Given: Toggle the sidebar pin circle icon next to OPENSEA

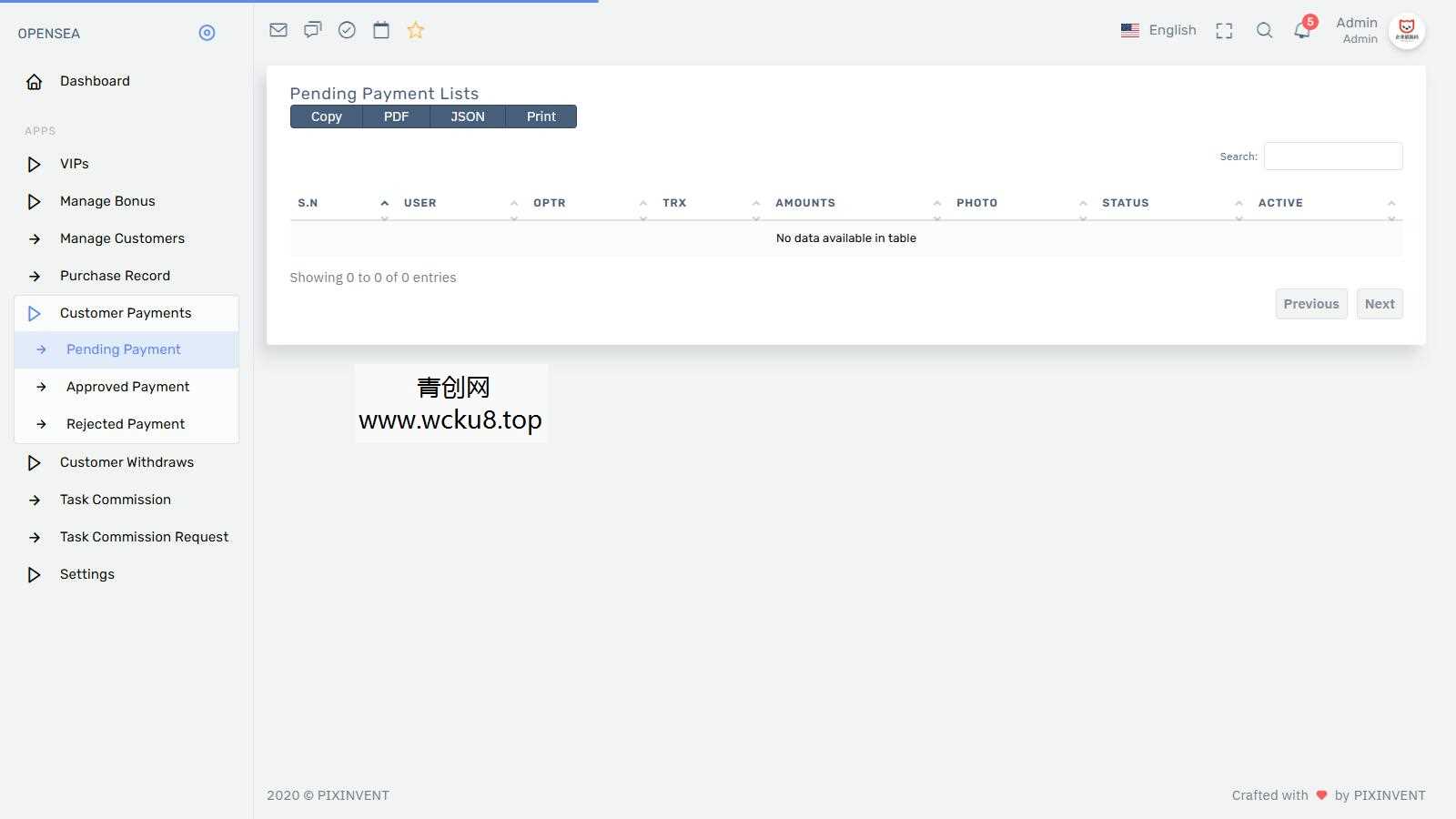Looking at the screenshot, I should coord(207,32).
